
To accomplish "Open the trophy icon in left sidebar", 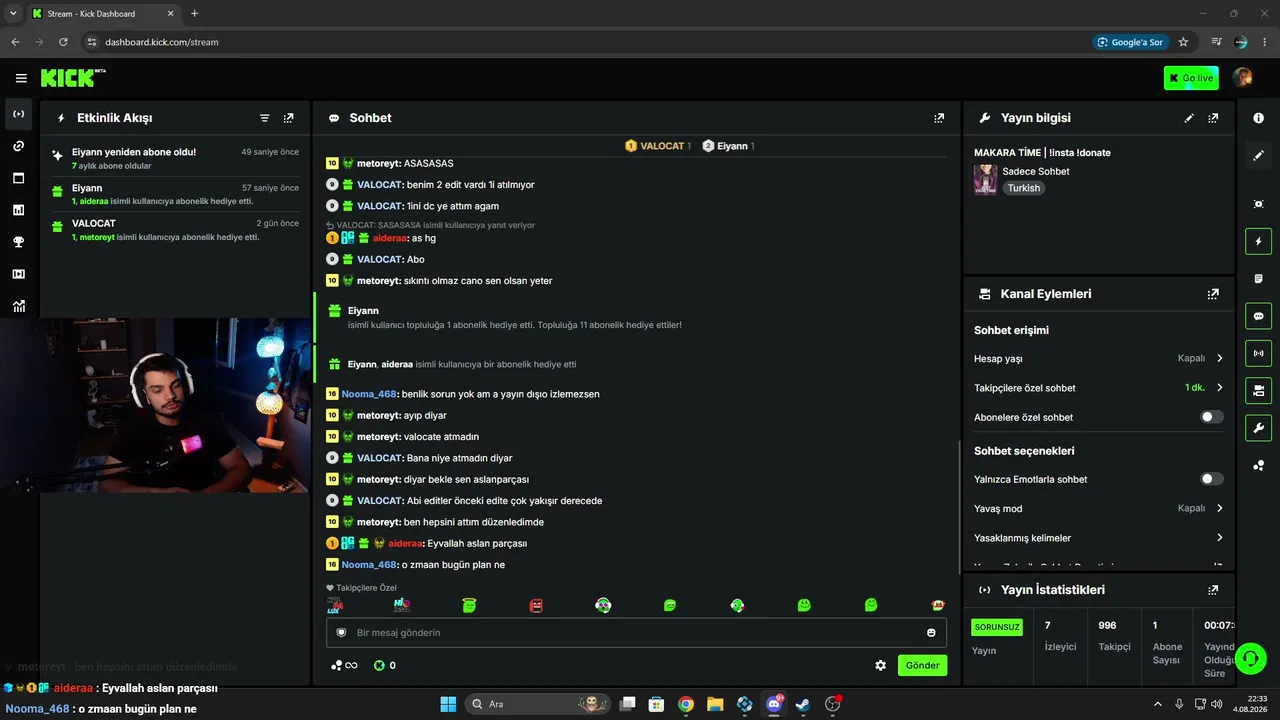I will coord(19,242).
